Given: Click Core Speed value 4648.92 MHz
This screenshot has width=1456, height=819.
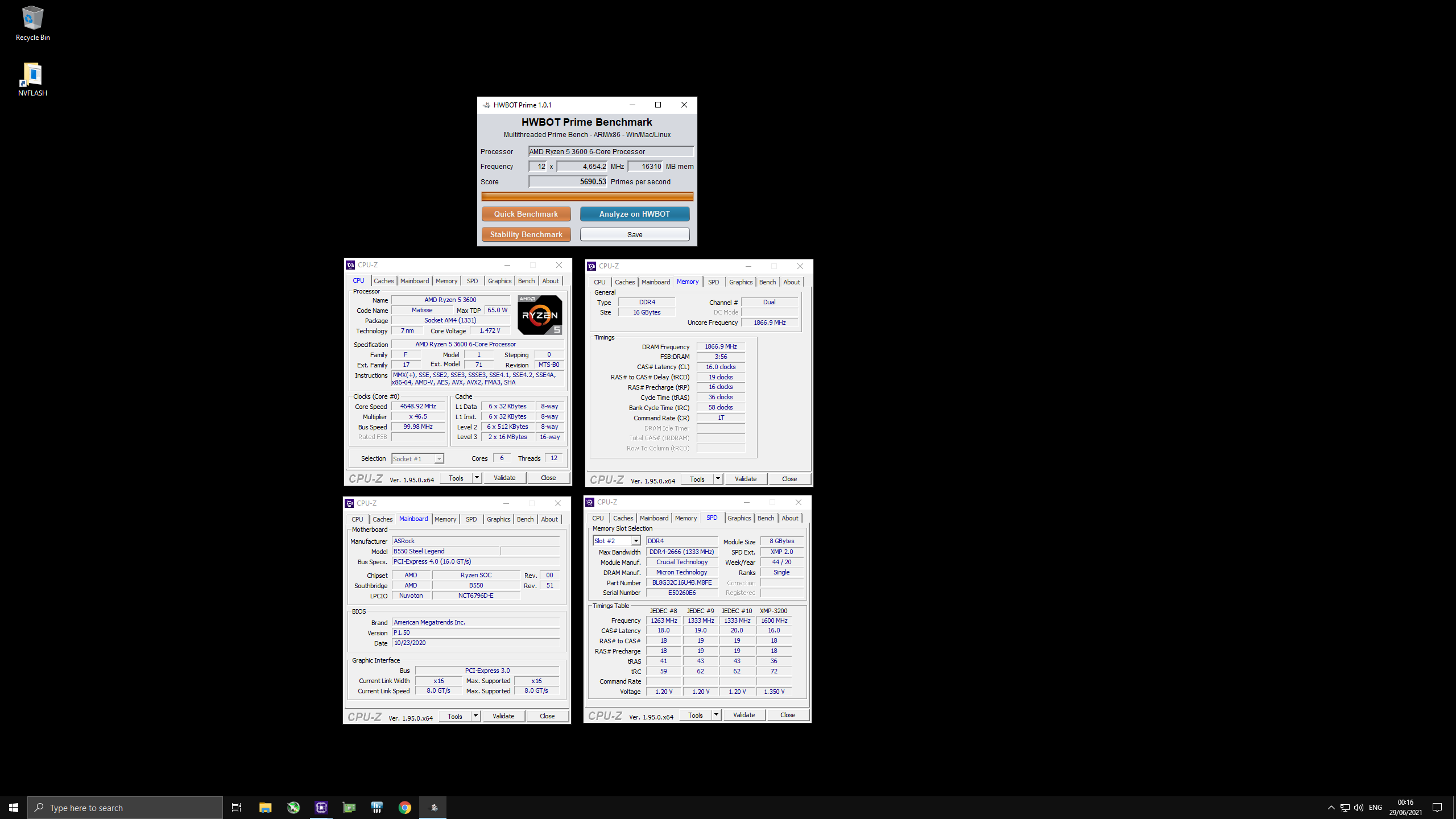Looking at the screenshot, I should tap(418, 406).
